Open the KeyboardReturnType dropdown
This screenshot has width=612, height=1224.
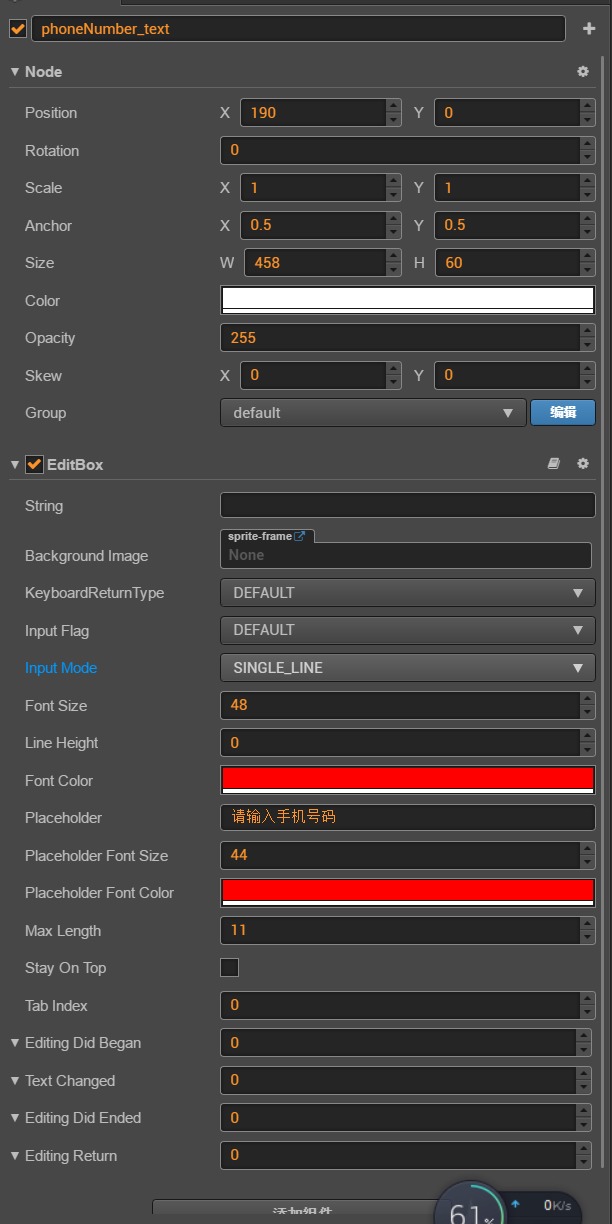(407, 593)
